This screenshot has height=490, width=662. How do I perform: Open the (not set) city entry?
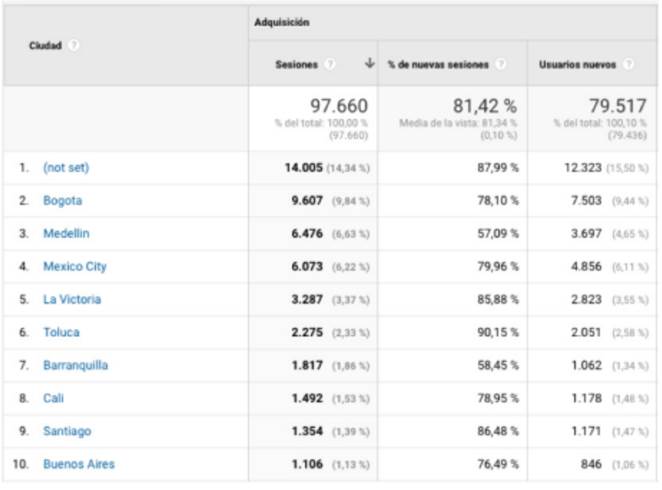point(66,168)
